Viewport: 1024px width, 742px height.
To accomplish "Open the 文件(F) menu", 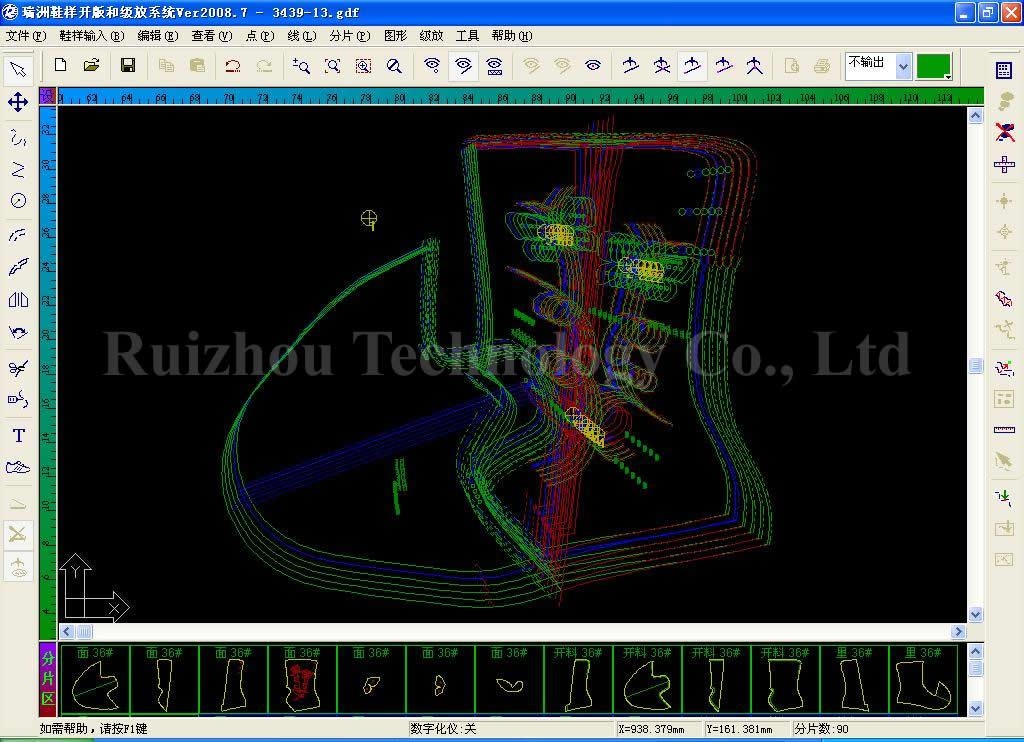I will coord(26,36).
